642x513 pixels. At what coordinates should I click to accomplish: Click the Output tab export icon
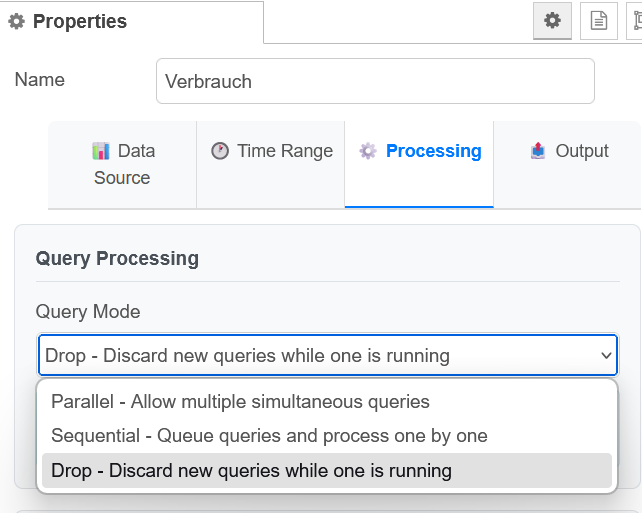(538, 151)
